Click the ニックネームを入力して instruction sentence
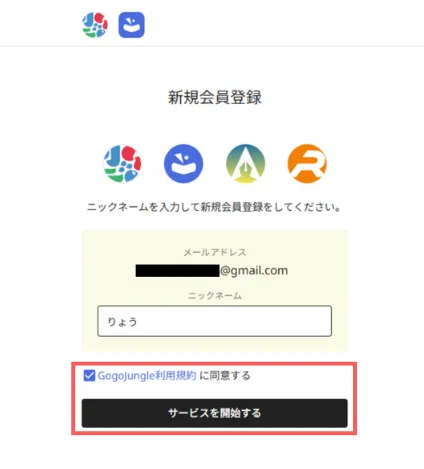Viewport: 424px width, 469px height. coord(213,207)
